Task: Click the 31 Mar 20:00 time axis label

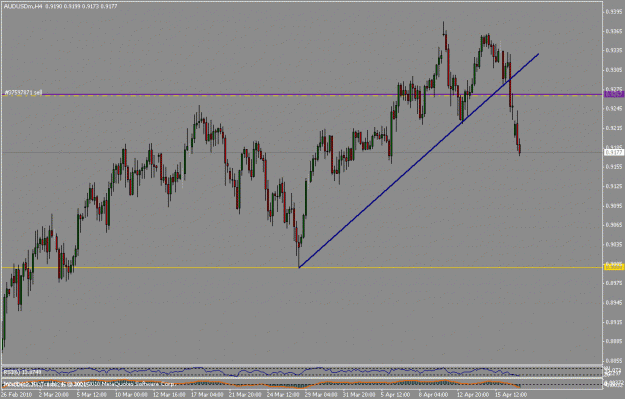Action: [359, 395]
